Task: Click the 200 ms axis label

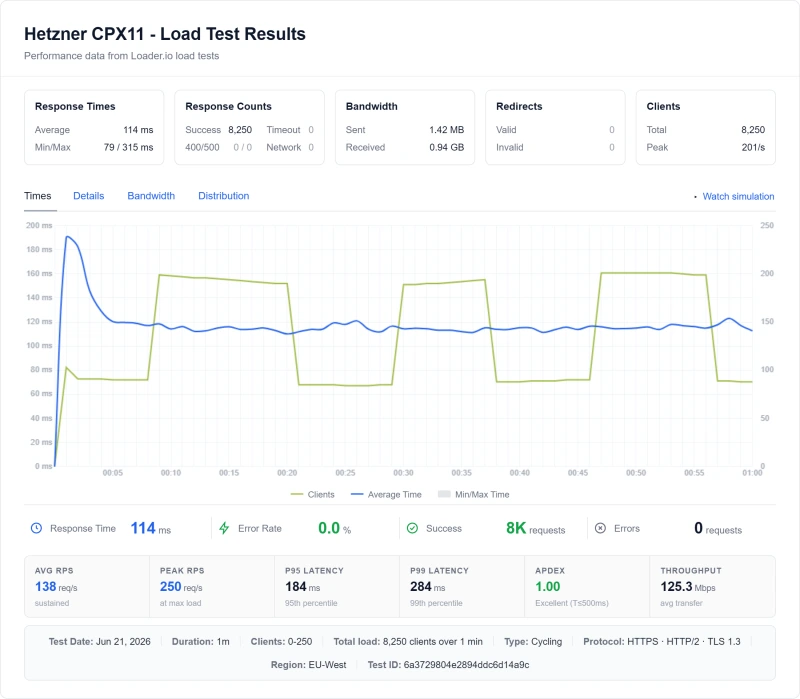Action: pos(39,225)
